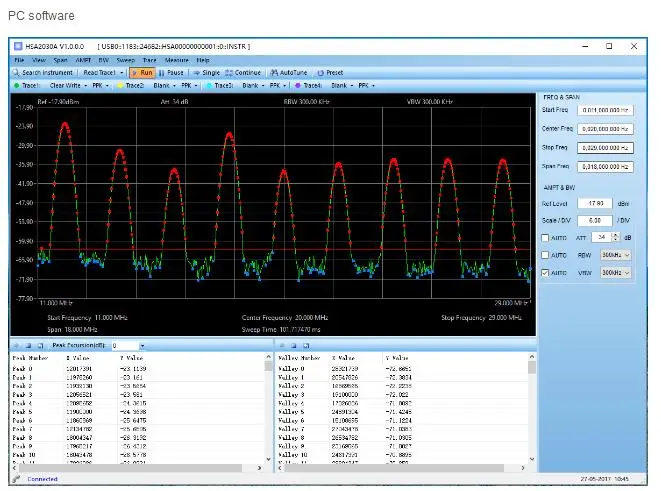Select the yellow Trace2 label
The image size is (661, 491).
pos(134,85)
